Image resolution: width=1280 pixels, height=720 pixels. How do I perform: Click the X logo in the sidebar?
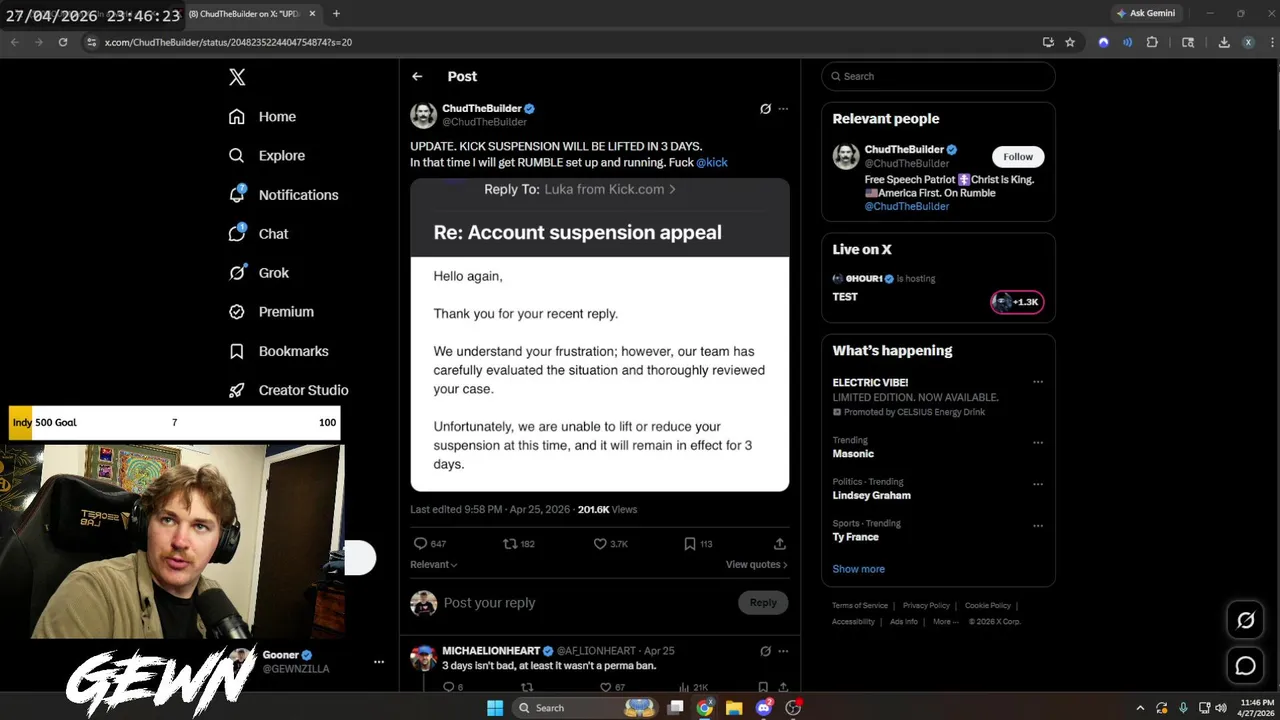click(x=237, y=77)
